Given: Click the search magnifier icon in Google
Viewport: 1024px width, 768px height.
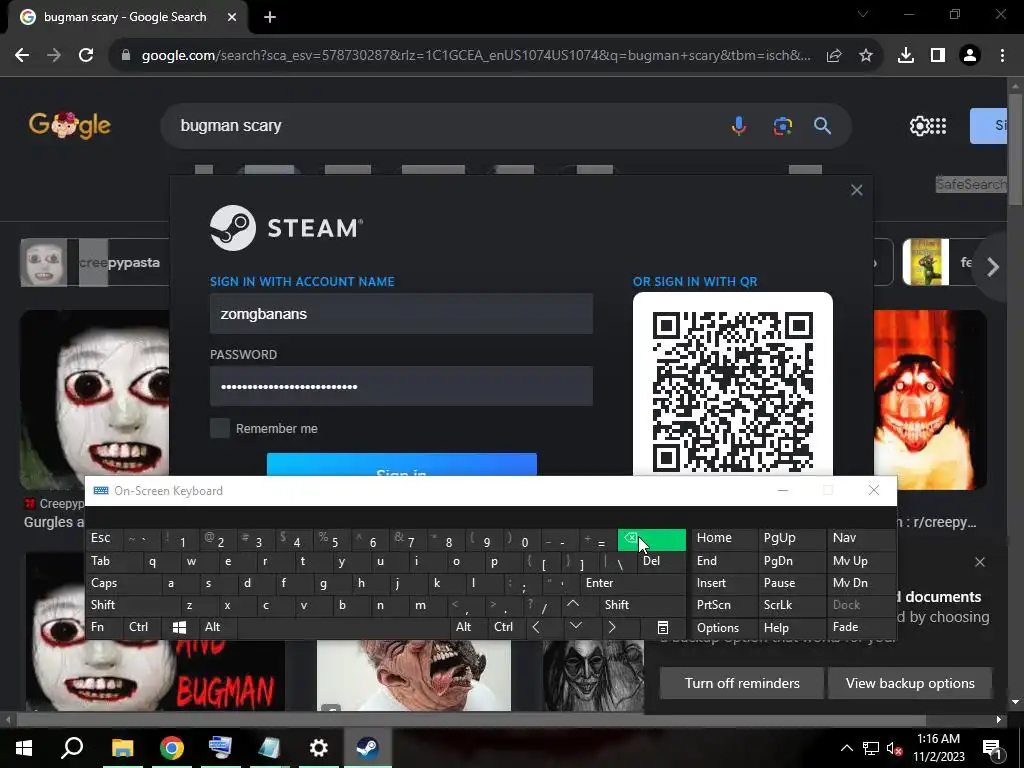Looking at the screenshot, I should point(822,125).
